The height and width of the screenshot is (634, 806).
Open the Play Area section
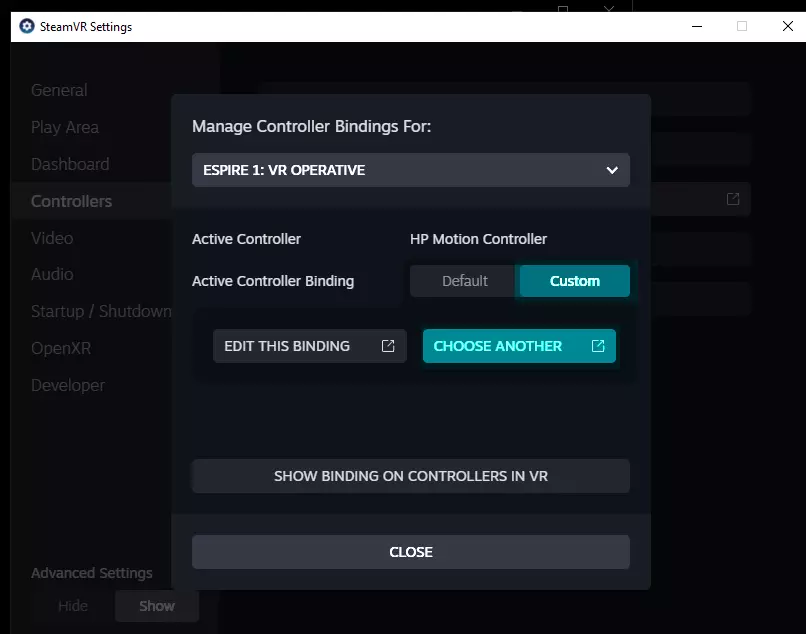(65, 127)
